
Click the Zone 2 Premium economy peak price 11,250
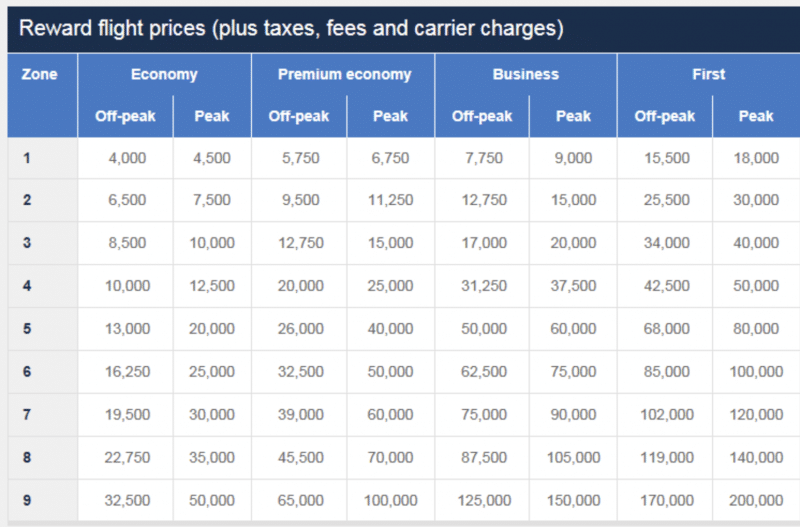tap(390, 200)
